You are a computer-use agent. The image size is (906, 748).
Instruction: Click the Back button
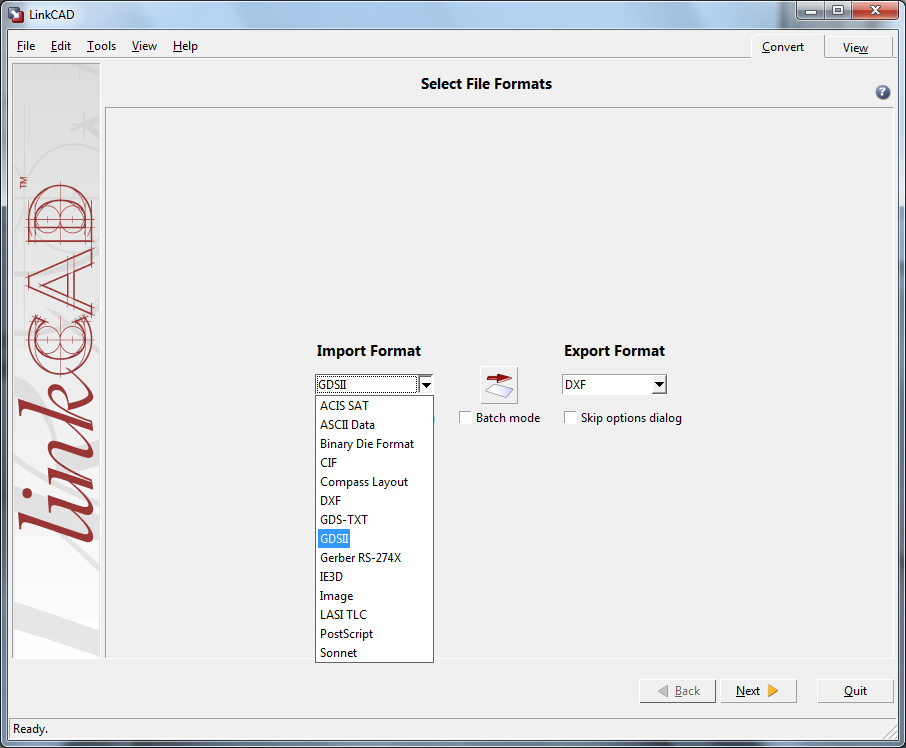pos(678,691)
